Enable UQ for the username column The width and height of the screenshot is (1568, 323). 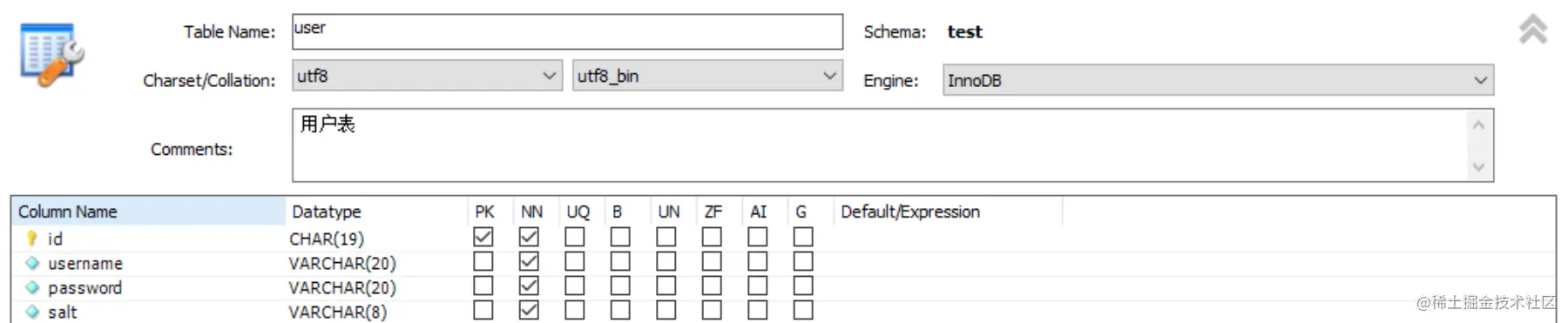coord(575,261)
